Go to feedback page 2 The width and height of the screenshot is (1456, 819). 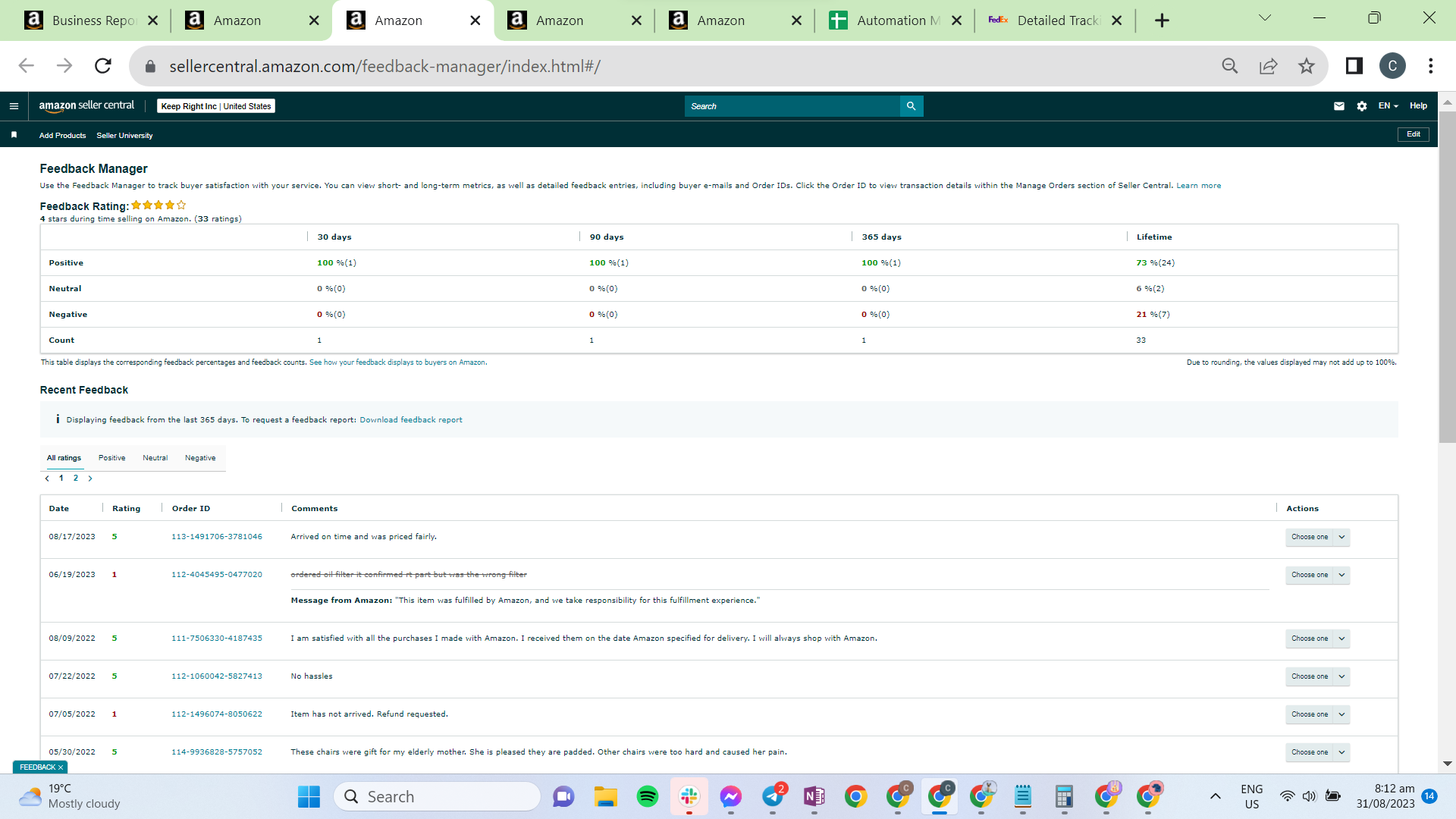(x=76, y=479)
